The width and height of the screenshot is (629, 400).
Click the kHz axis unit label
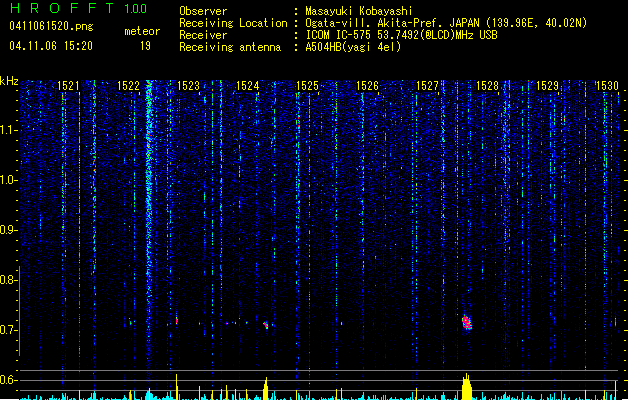(9, 81)
